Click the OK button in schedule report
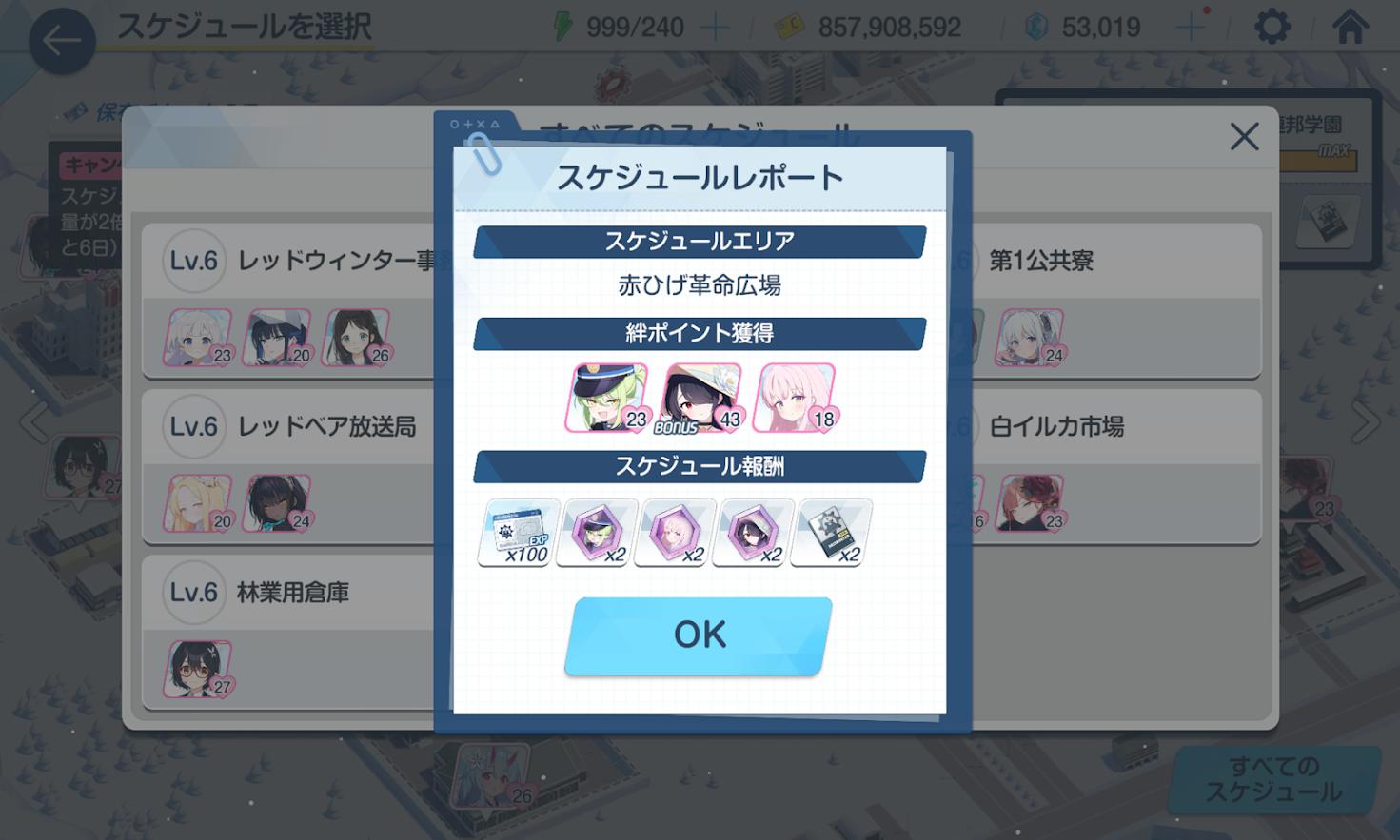The image size is (1400, 840). pyautogui.click(x=699, y=636)
